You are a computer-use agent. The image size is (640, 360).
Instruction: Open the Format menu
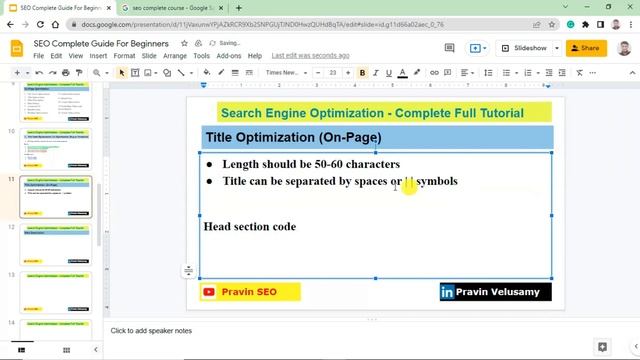[x=124, y=56]
